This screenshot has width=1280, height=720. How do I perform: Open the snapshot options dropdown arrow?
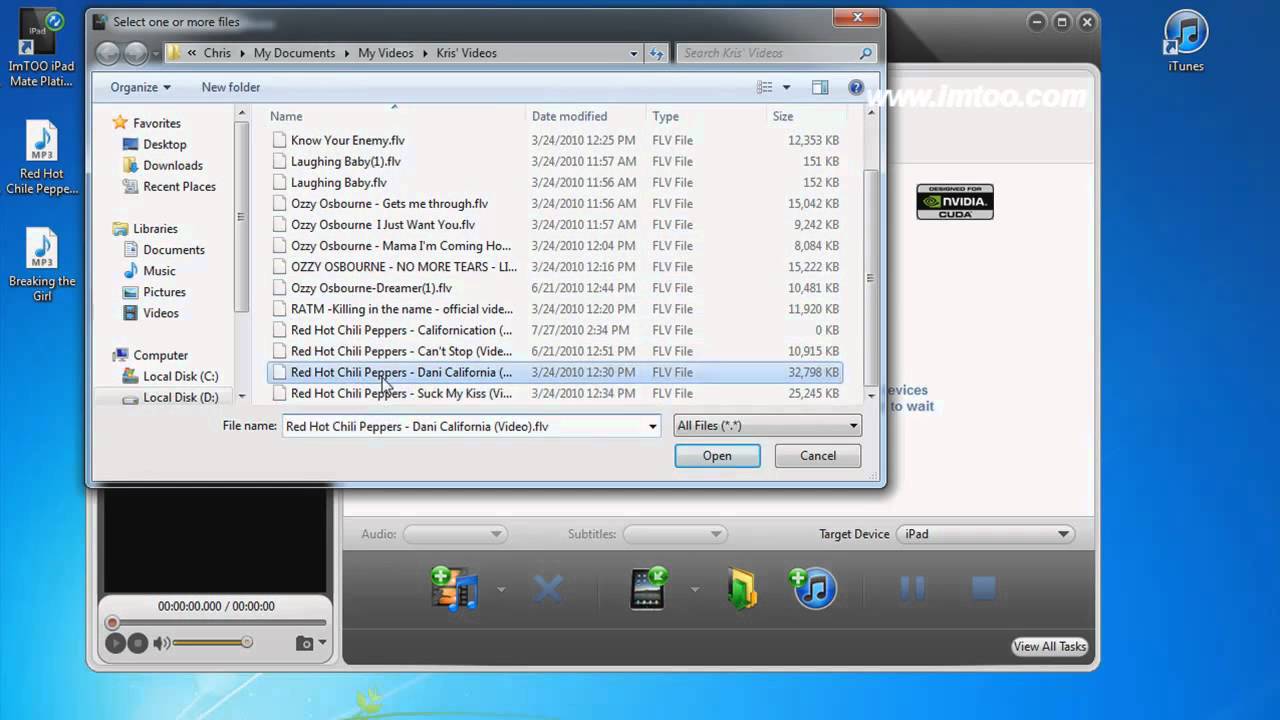(x=322, y=643)
